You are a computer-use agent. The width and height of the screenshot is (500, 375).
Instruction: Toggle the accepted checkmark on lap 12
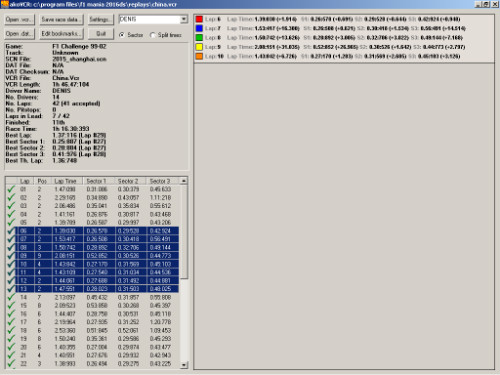[x=11, y=281]
